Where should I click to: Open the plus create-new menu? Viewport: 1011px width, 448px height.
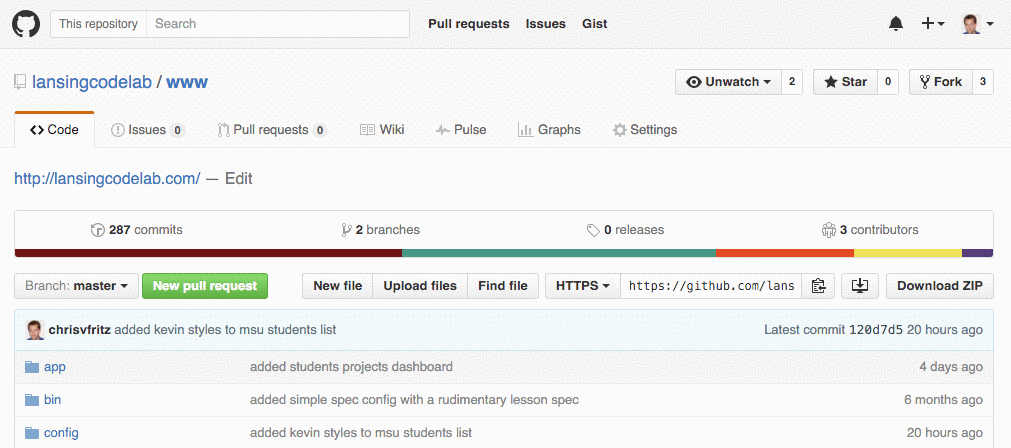pos(932,24)
